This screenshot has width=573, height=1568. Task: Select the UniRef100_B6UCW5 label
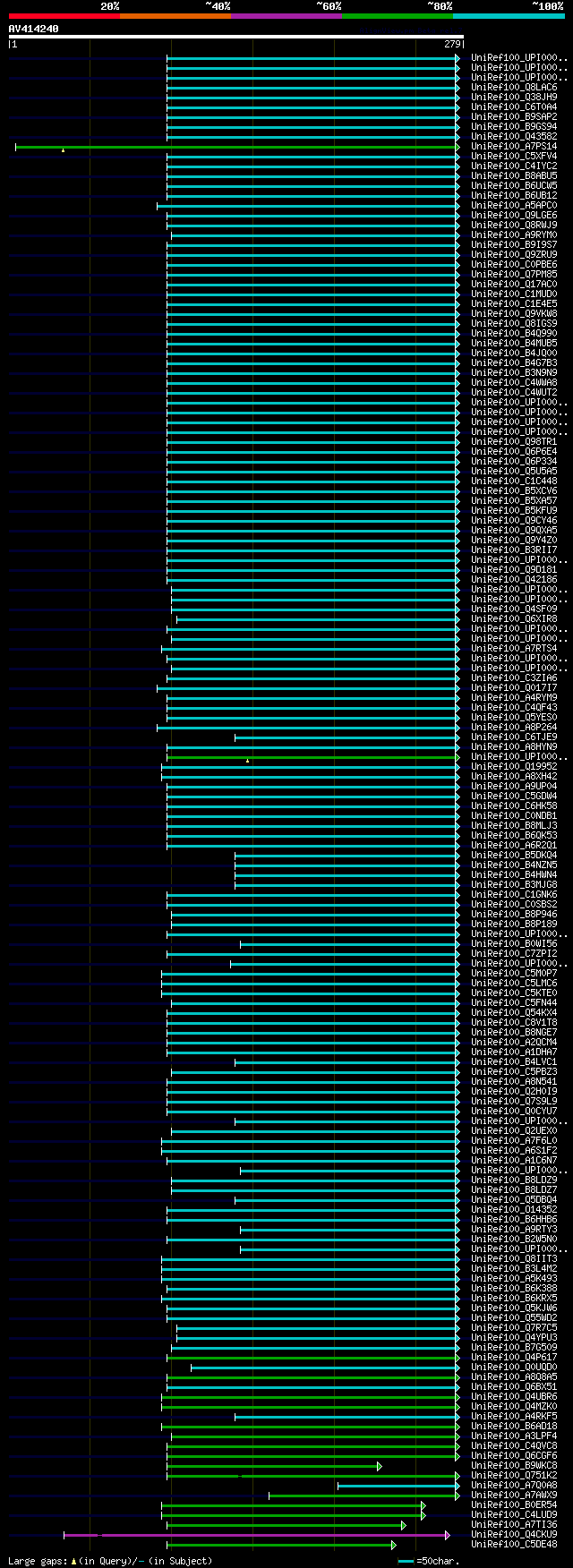[x=514, y=186]
